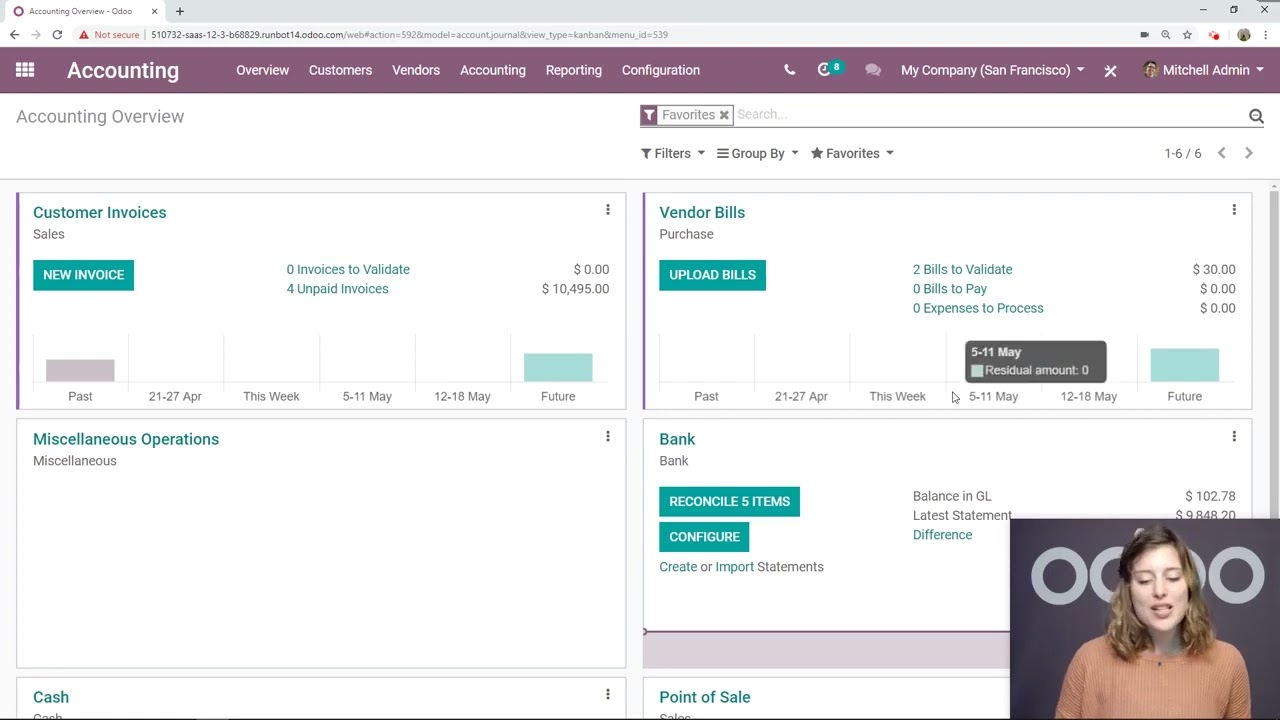Open the Accounting top menu item
This screenshot has width=1280, height=720.
click(x=493, y=70)
